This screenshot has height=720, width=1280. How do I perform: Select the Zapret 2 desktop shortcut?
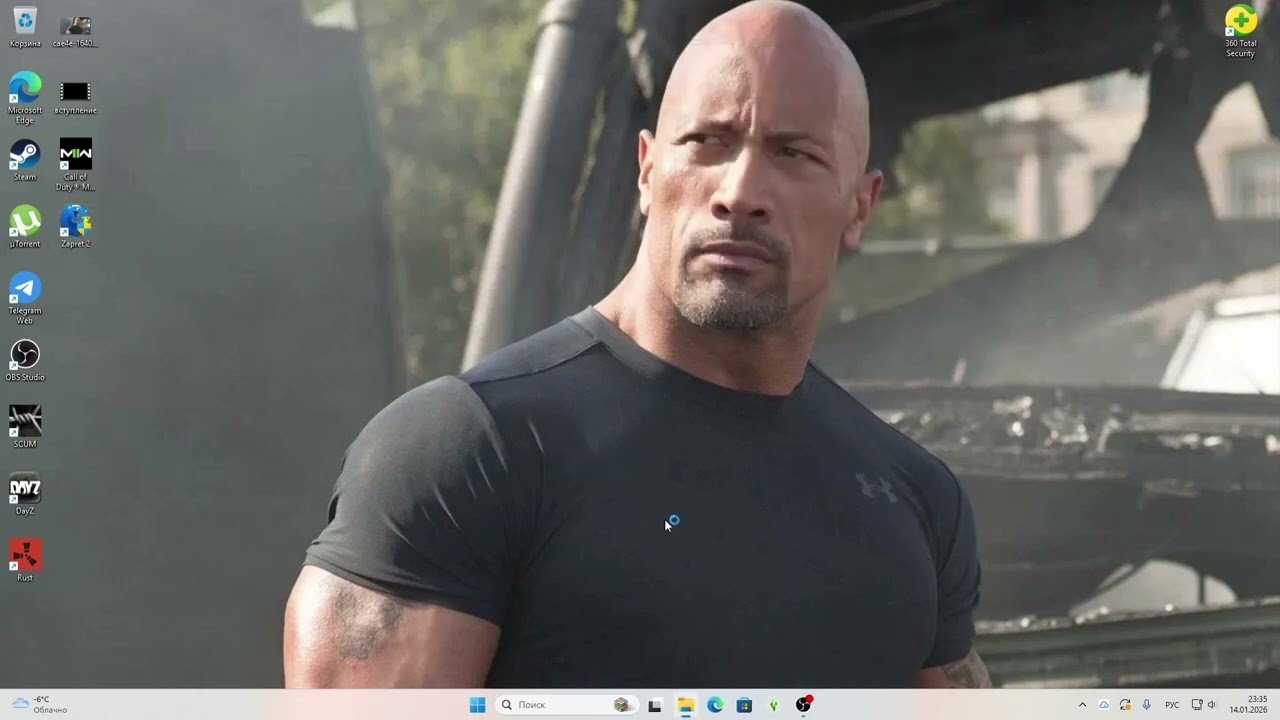(x=75, y=227)
